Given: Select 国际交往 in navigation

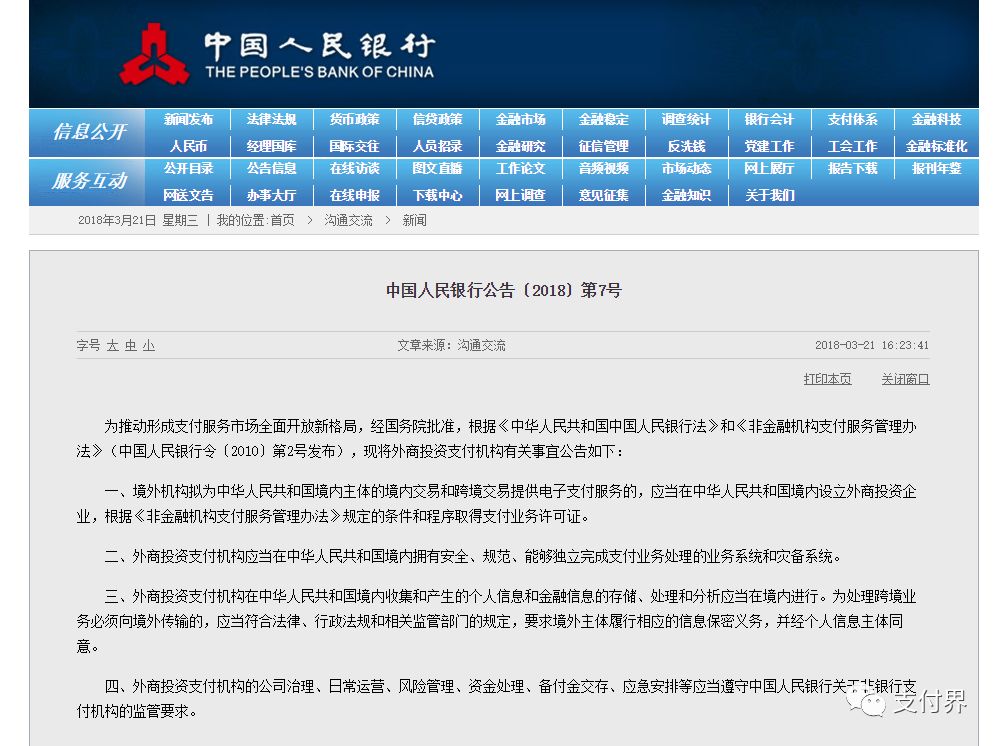Looking at the screenshot, I should (x=354, y=146).
